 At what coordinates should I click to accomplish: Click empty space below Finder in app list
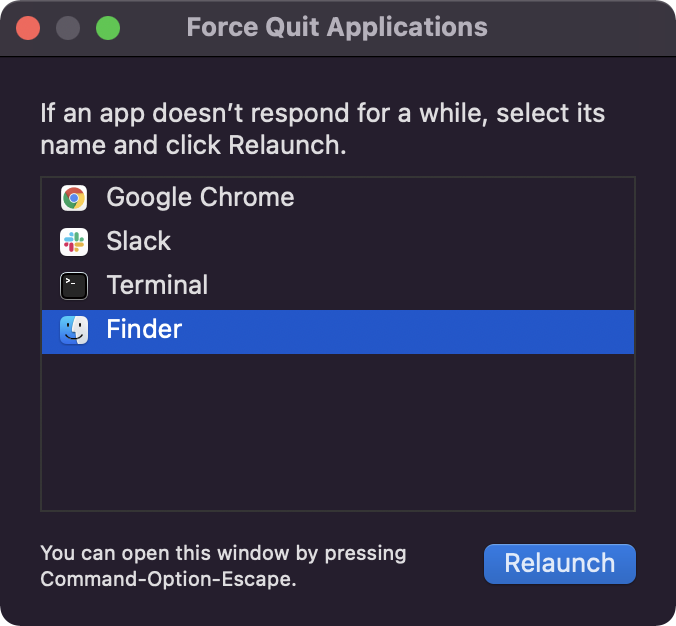click(338, 432)
